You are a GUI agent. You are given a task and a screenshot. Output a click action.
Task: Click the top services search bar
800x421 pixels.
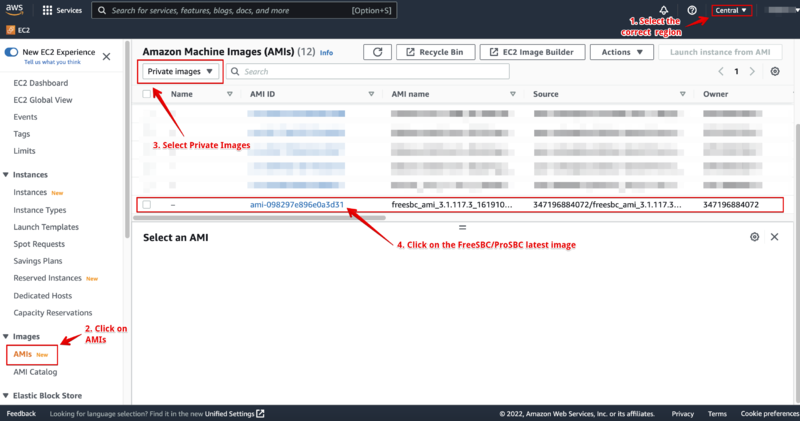[244, 10]
